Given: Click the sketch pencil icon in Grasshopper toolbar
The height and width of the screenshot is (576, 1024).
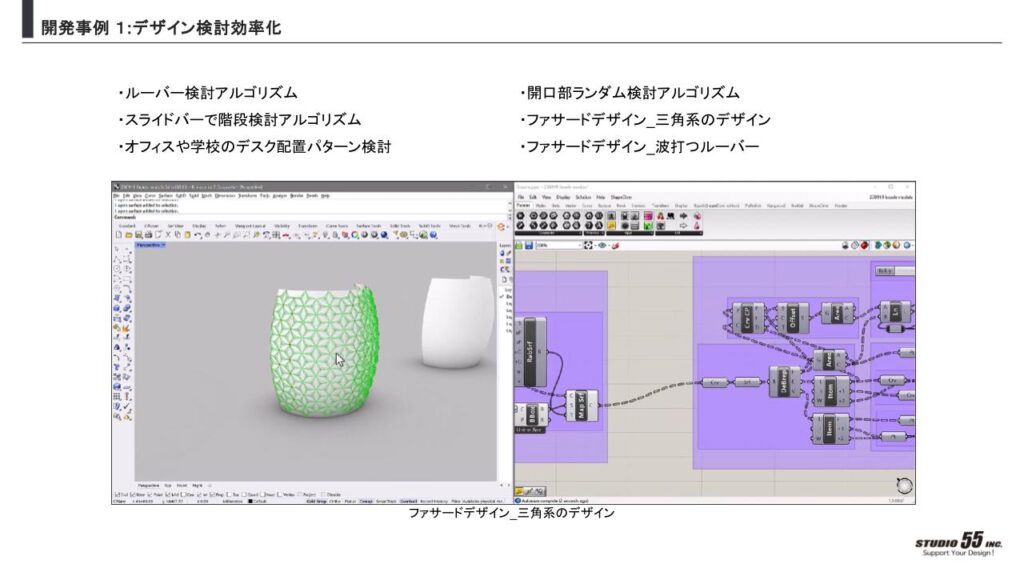Looking at the screenshot, I should [x=615, y=246].
